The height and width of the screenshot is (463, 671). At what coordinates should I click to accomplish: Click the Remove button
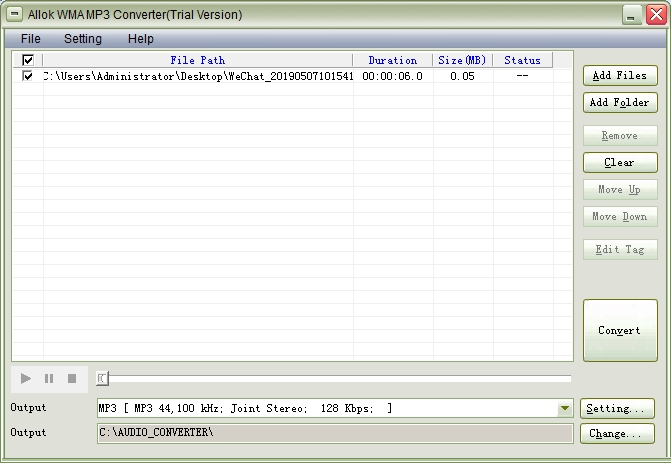(620, 136)
